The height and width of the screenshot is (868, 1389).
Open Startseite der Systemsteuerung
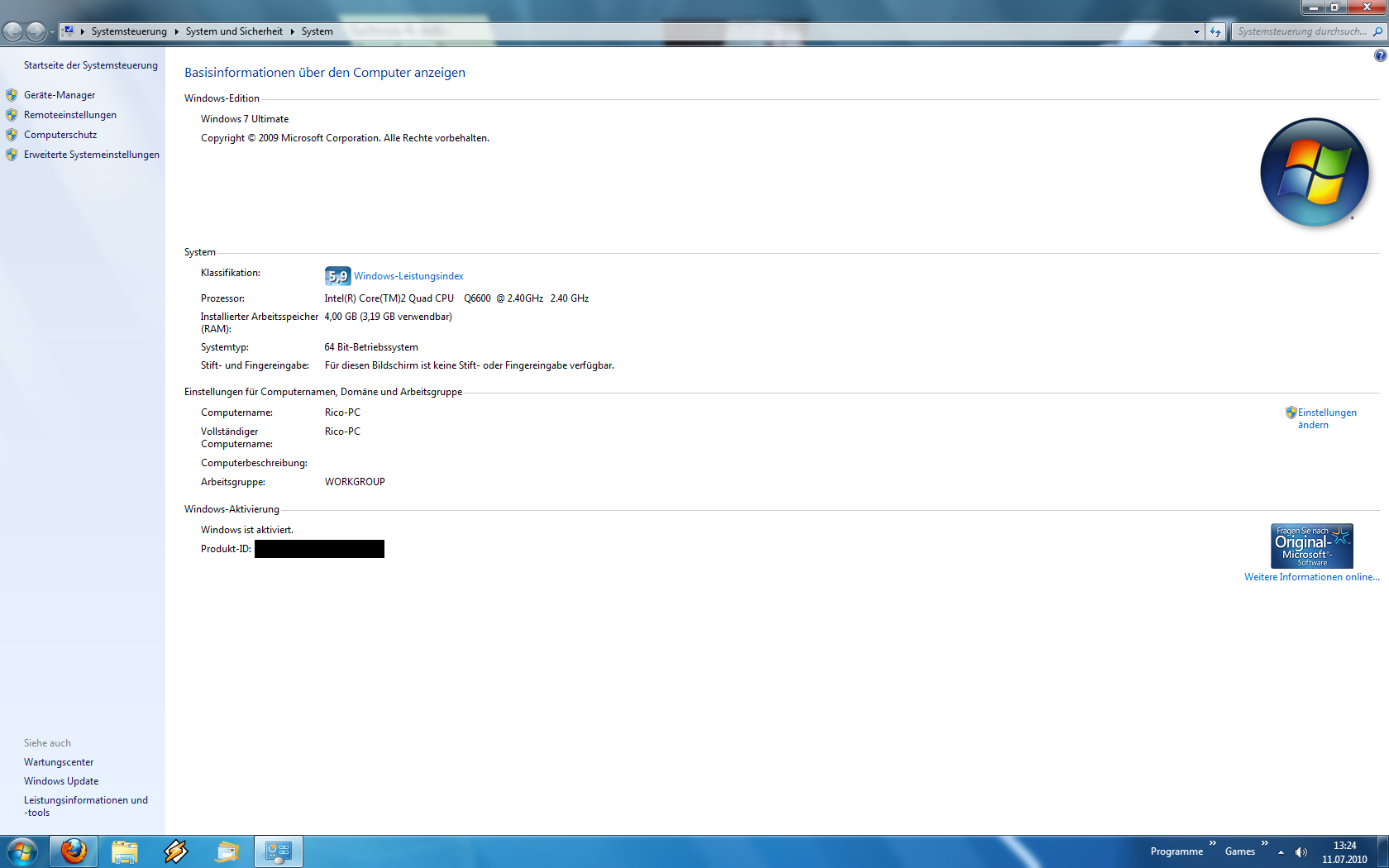click(x=91, y=65)
